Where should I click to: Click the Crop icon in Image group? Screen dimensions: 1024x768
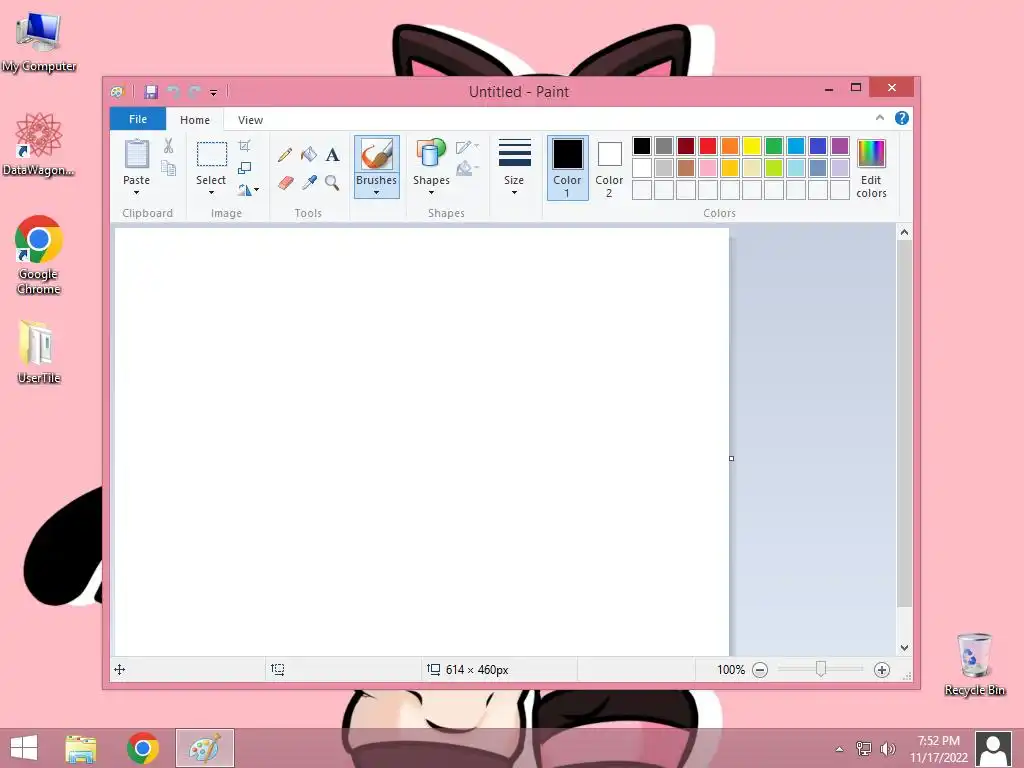coord(244,146)
